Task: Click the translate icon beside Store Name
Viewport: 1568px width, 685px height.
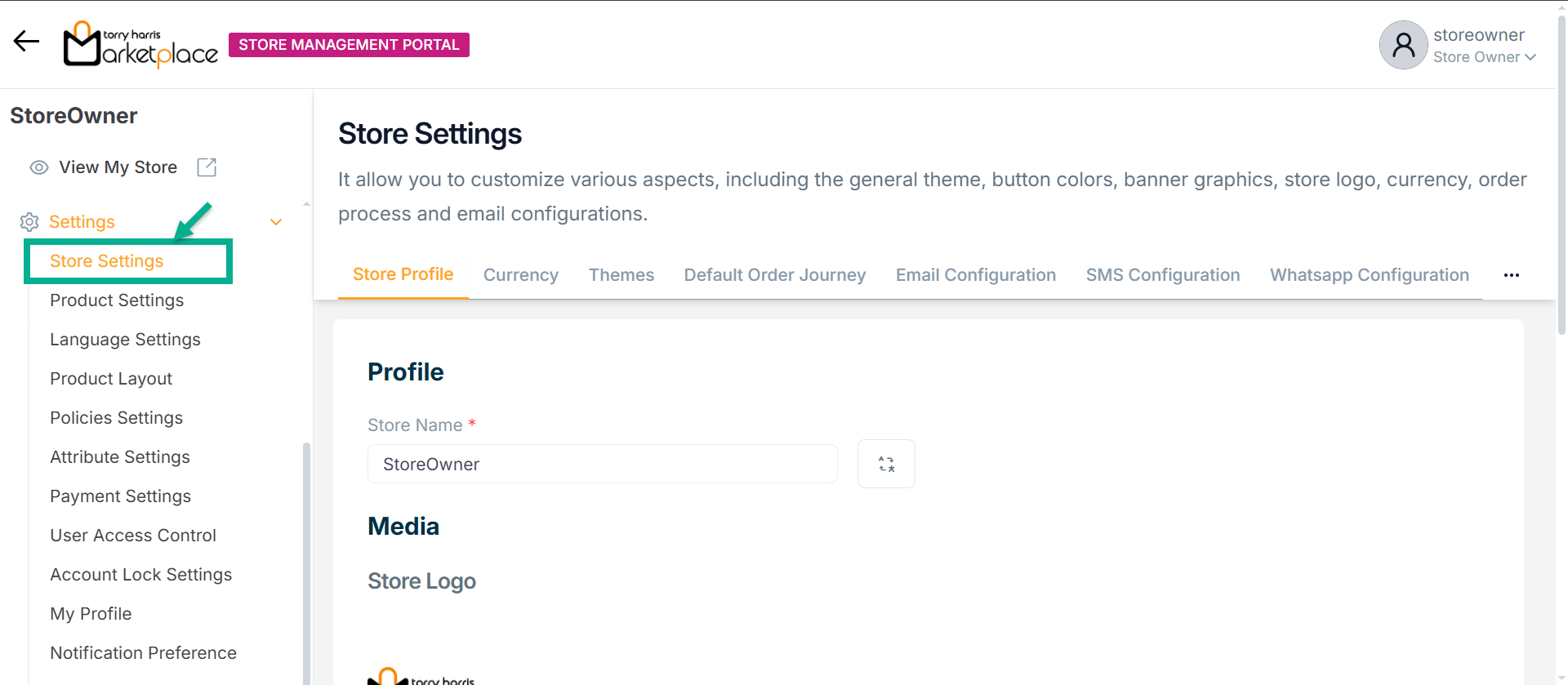Action: 886,464
